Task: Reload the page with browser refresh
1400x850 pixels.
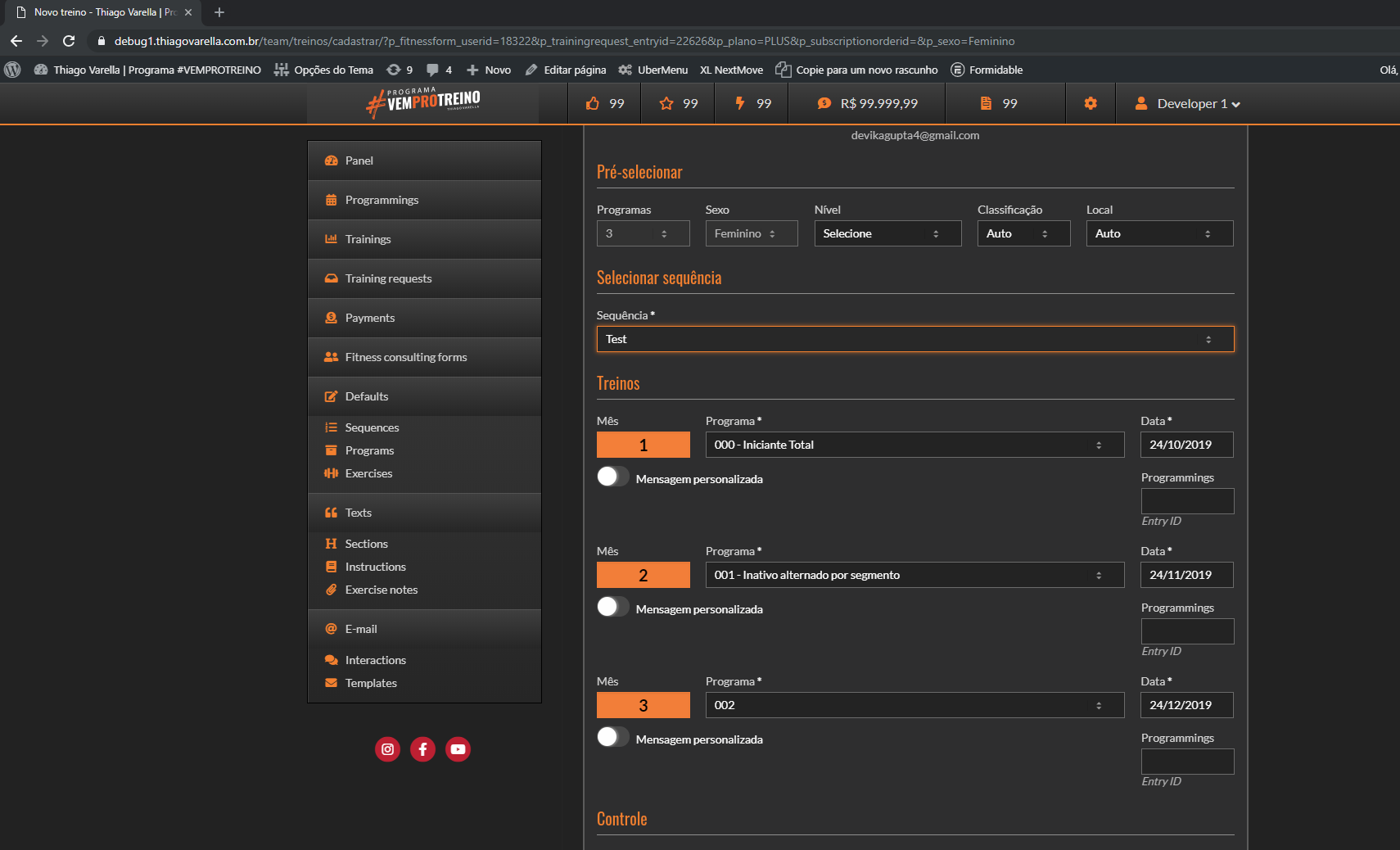Action: (69, 41)
